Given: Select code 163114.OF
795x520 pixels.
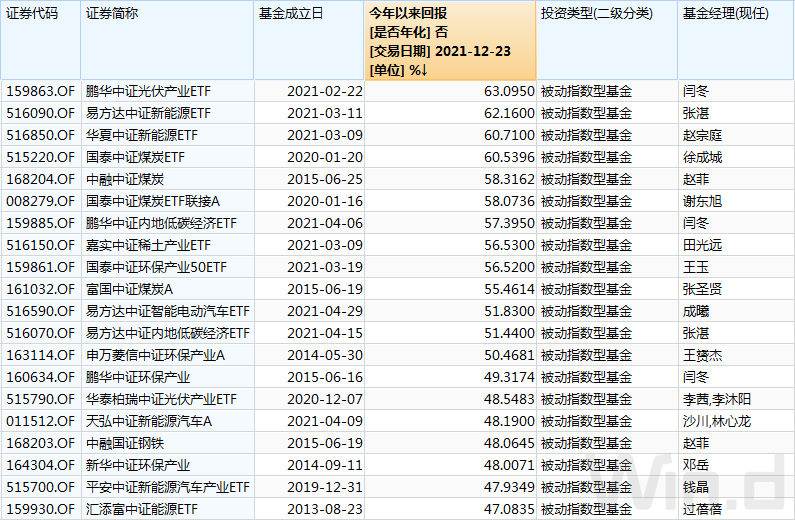Looking at the screenshot, I should [41, 355].
